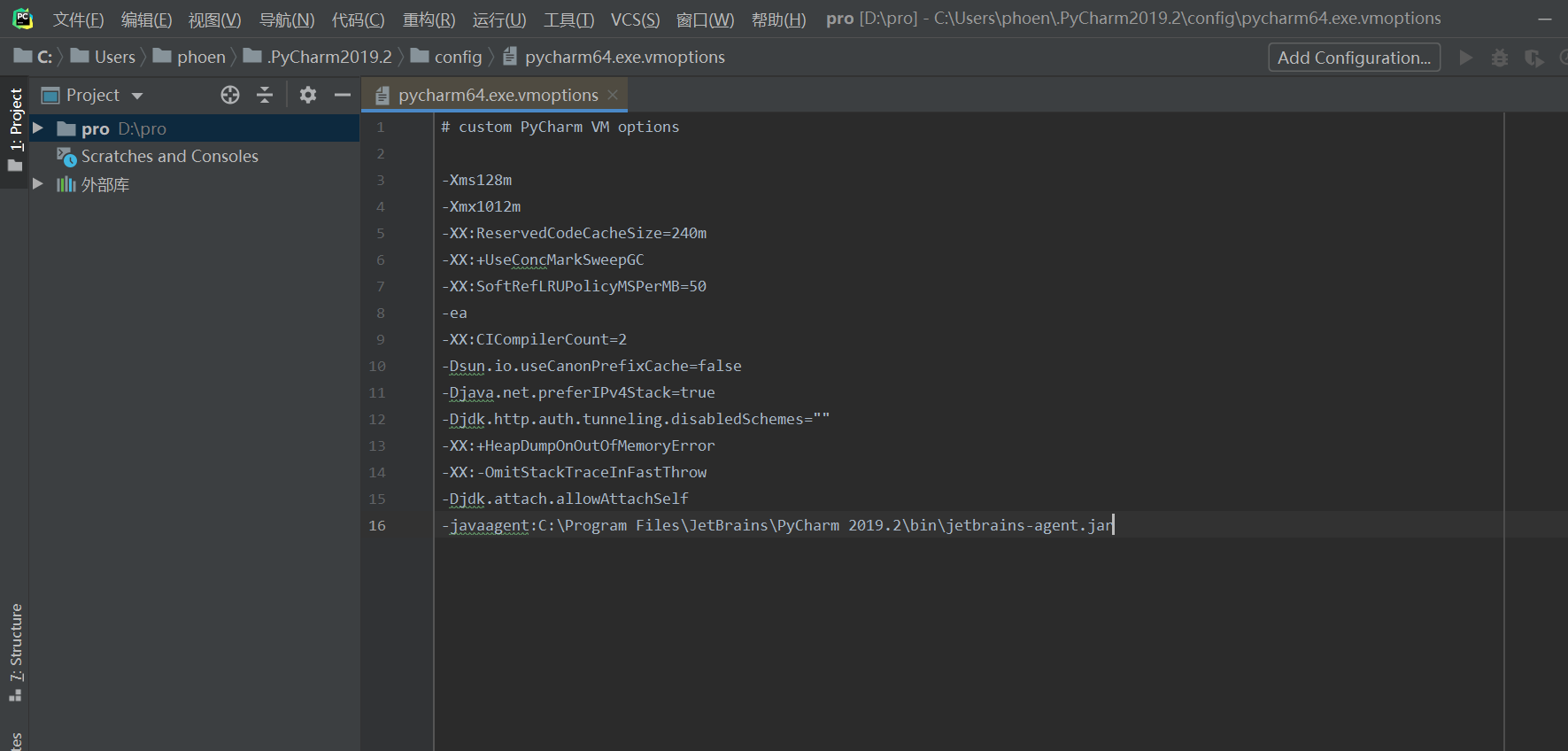1568x751 pixels.
Task: Expand the 外部库 tree node
Action: click(38, 184)
